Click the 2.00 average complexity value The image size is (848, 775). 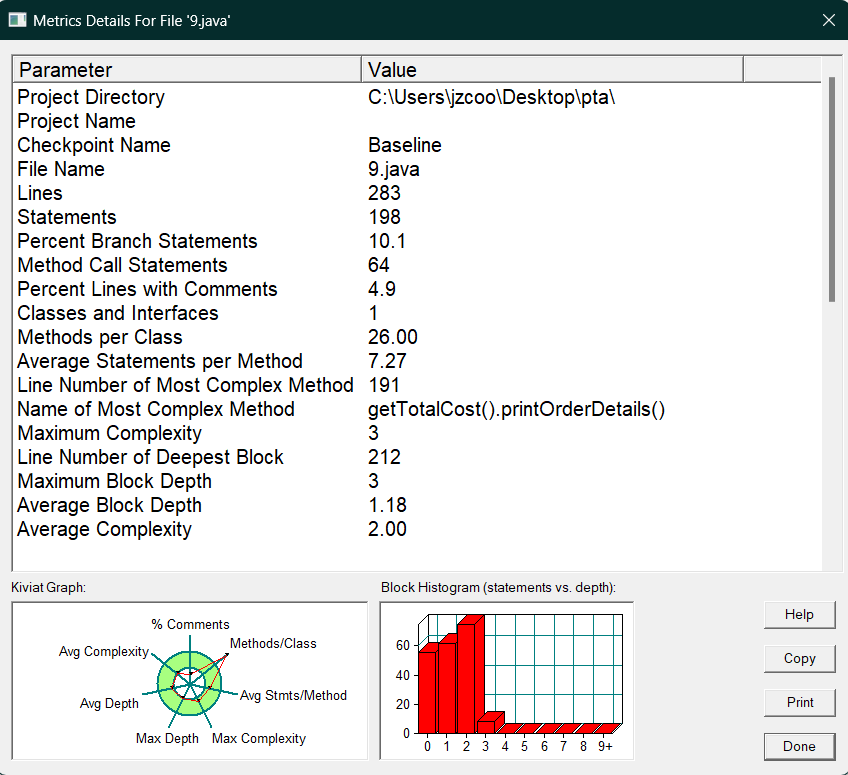(x=387, y=529)
